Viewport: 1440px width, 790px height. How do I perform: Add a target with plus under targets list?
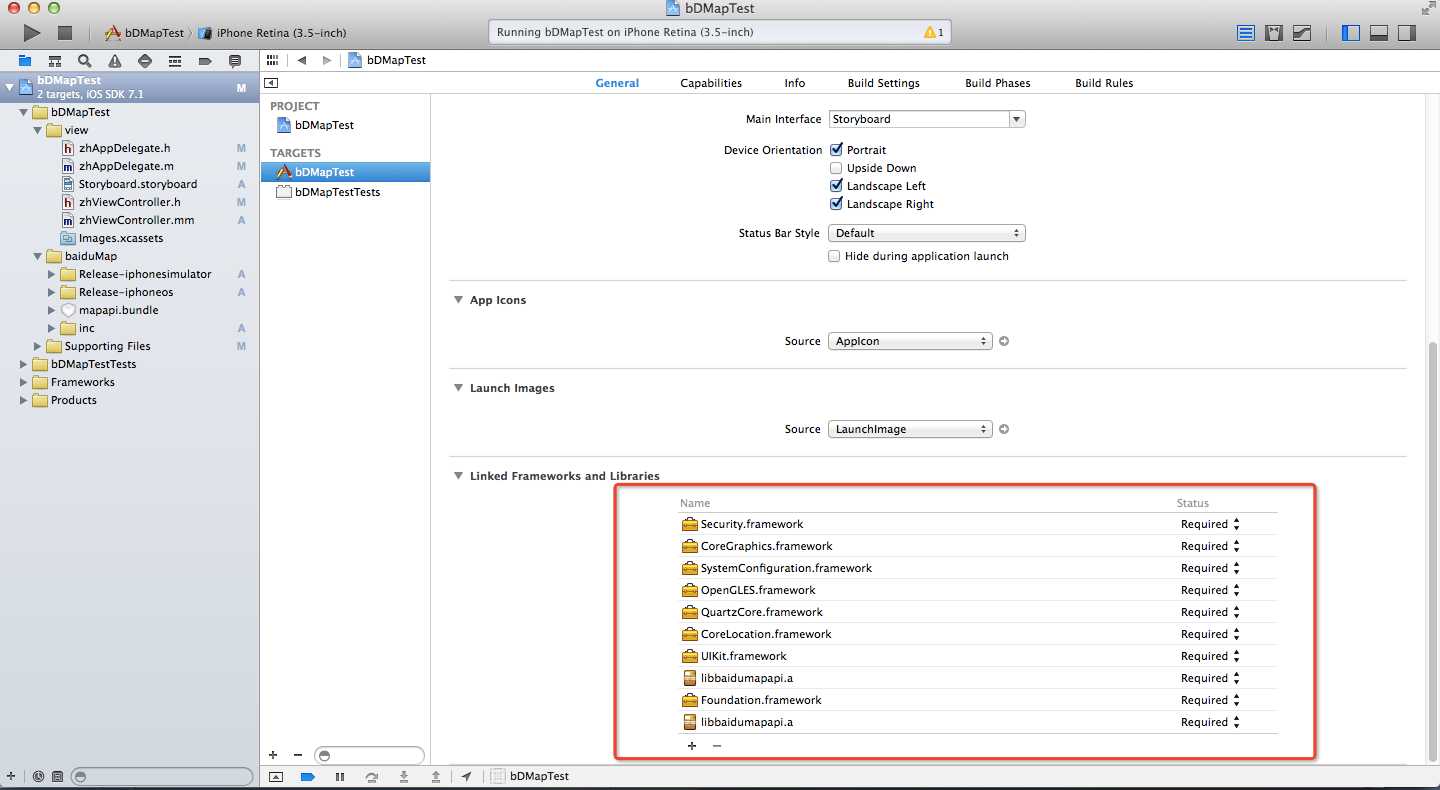coord(273,755)
